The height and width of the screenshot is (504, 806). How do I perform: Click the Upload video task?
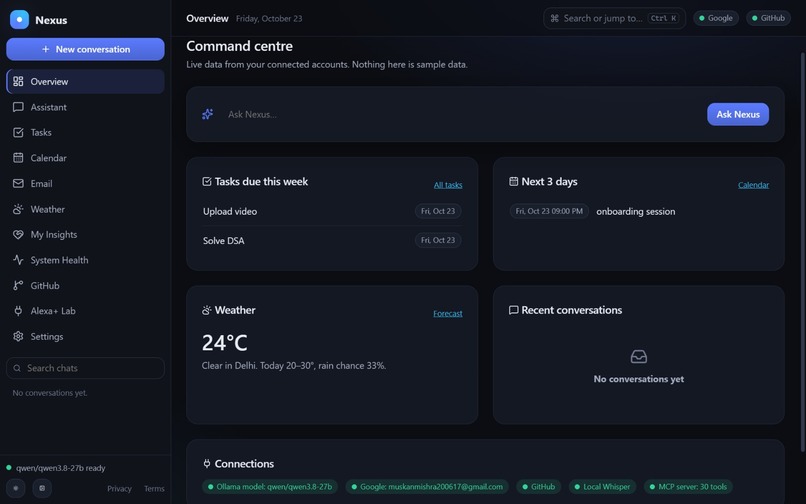click(x=230, y=211)
